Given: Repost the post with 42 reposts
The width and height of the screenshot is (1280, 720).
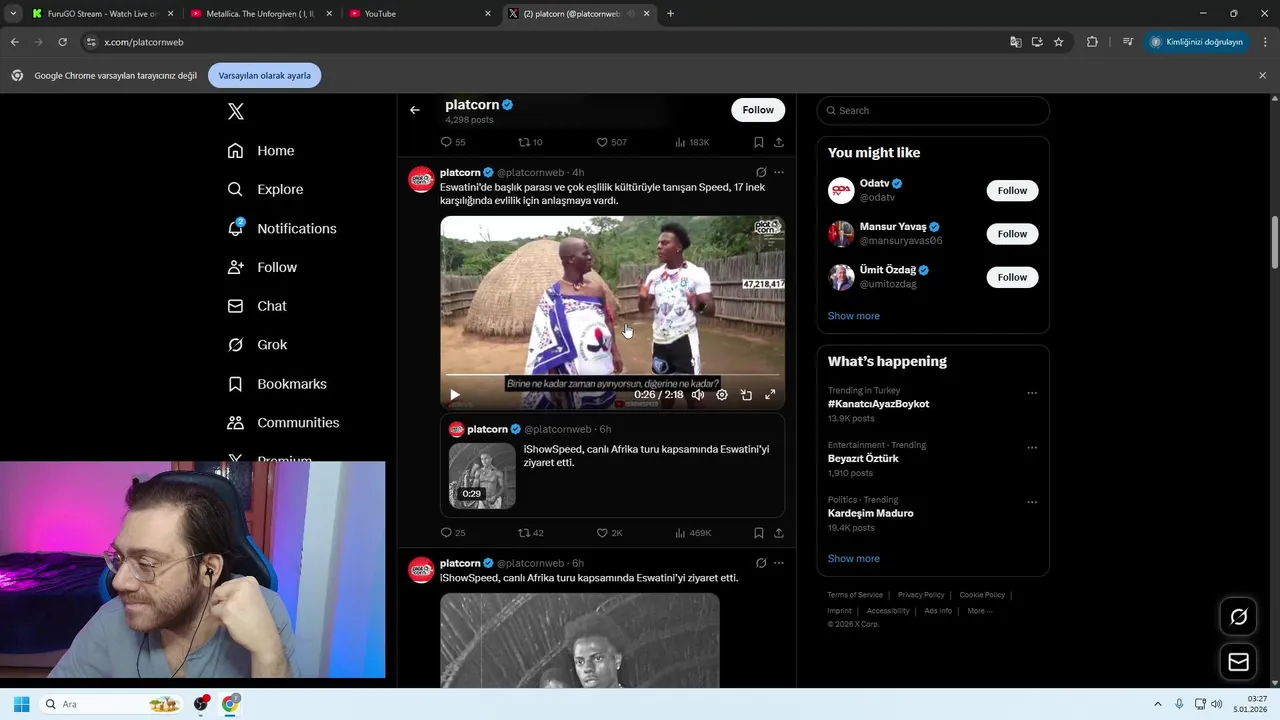Looking at the screenshot, I should (x=531, y=533).
